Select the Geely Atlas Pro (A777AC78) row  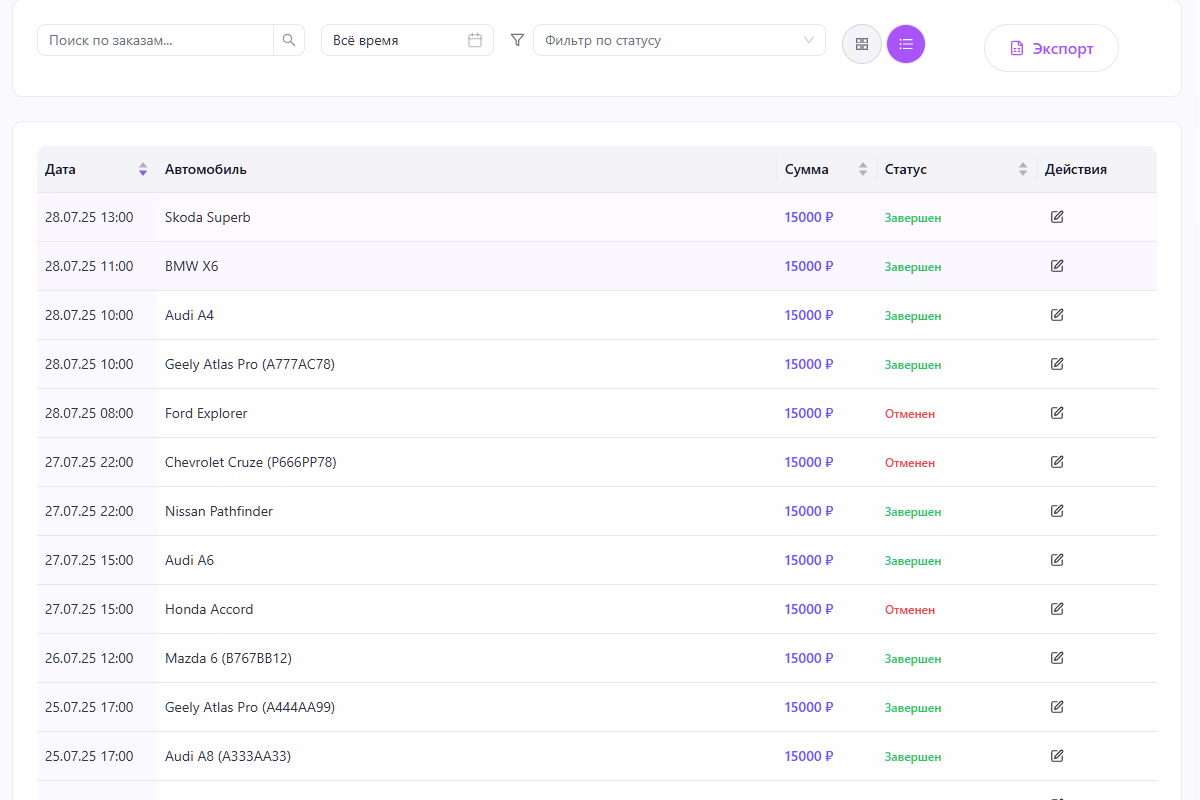[x=250, y=364]
